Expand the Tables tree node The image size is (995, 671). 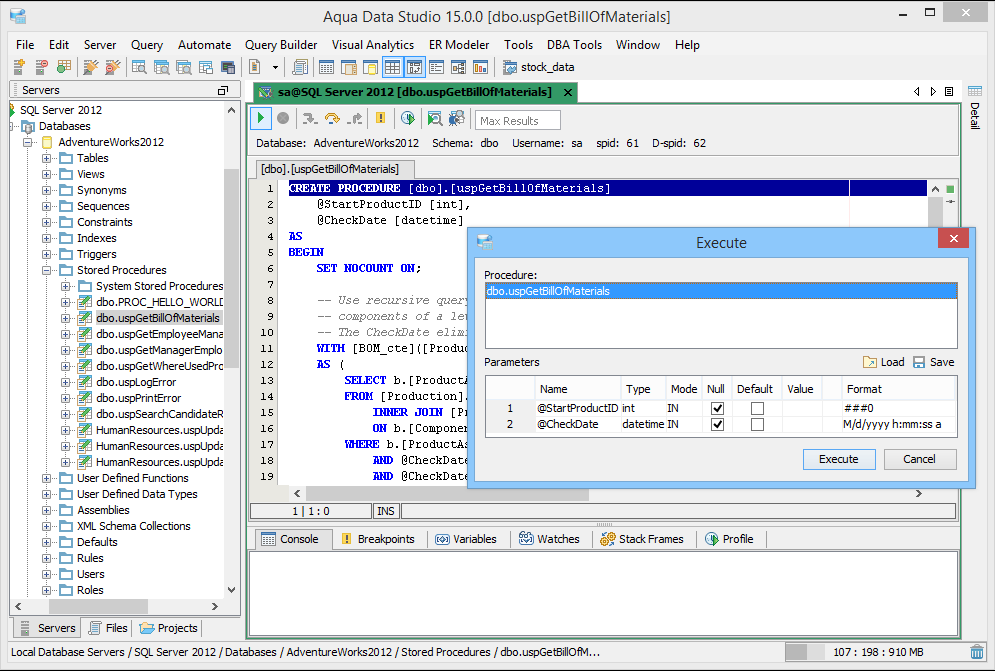pyautogui.click(x=47, y=158)
